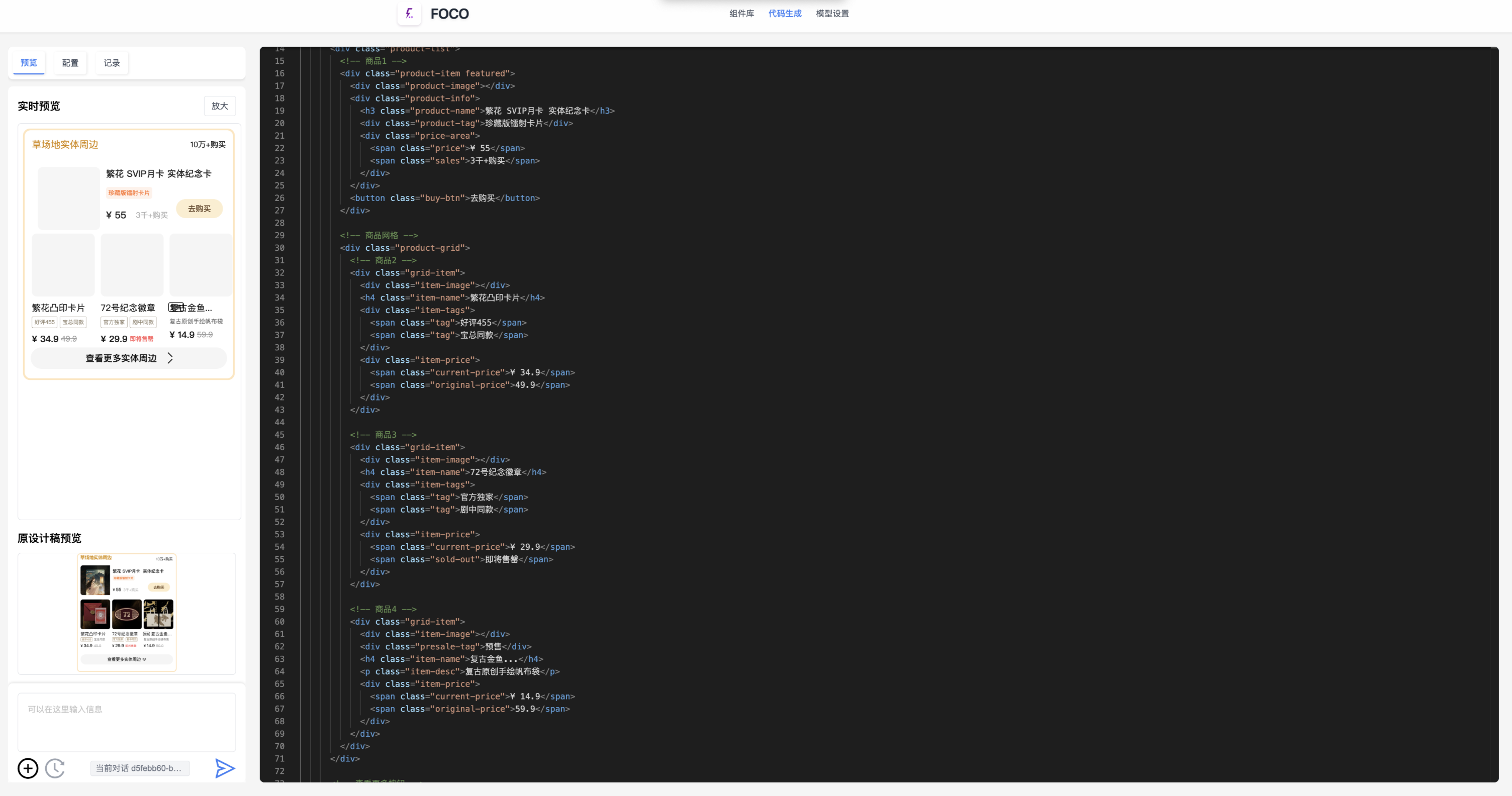1512x796 pixels.
Task: Select 代码生成 navigation item
Action: (x=784, y=14)
